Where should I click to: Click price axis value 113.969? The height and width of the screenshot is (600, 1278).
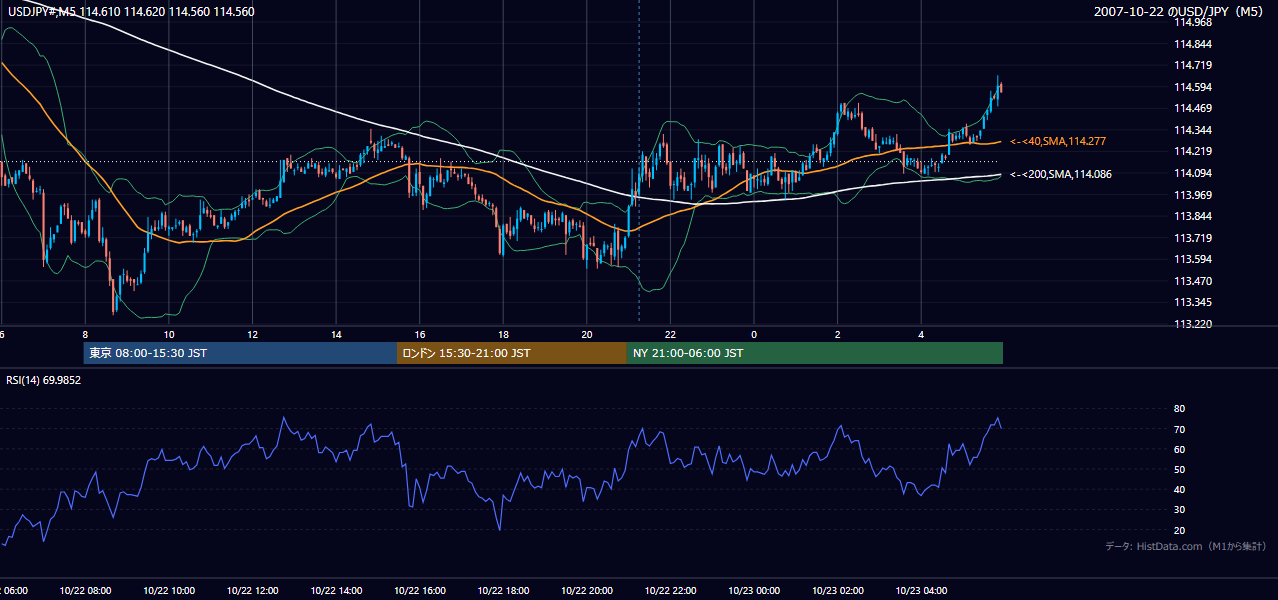coord(1193,195)
